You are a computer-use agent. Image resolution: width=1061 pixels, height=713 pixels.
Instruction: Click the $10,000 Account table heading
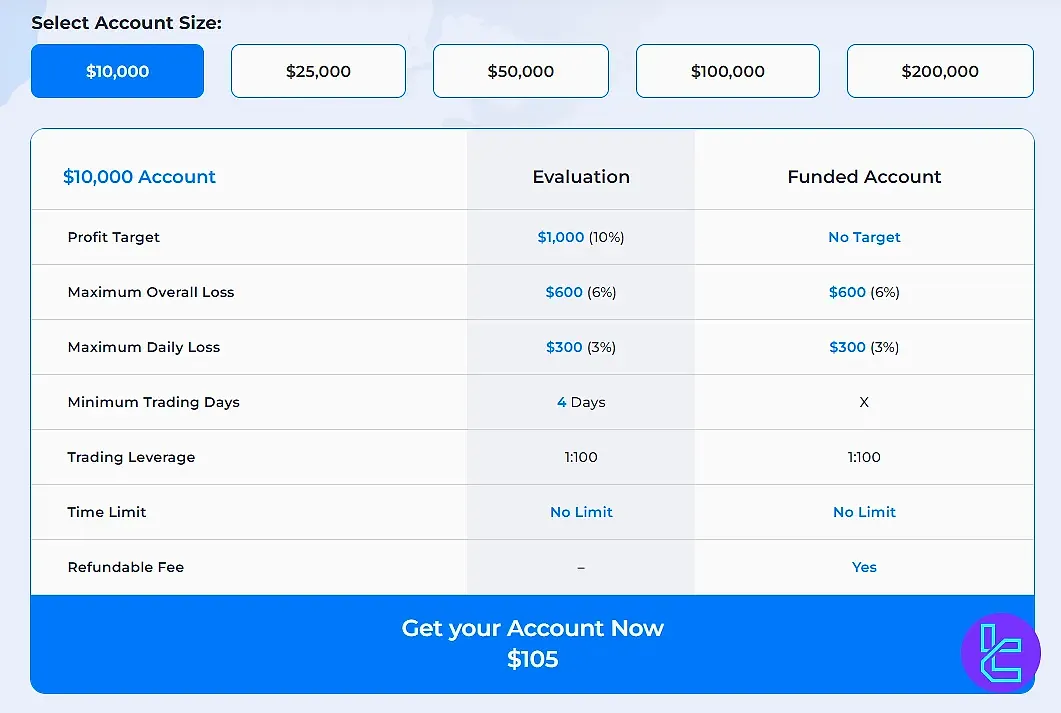pos(139,176)
